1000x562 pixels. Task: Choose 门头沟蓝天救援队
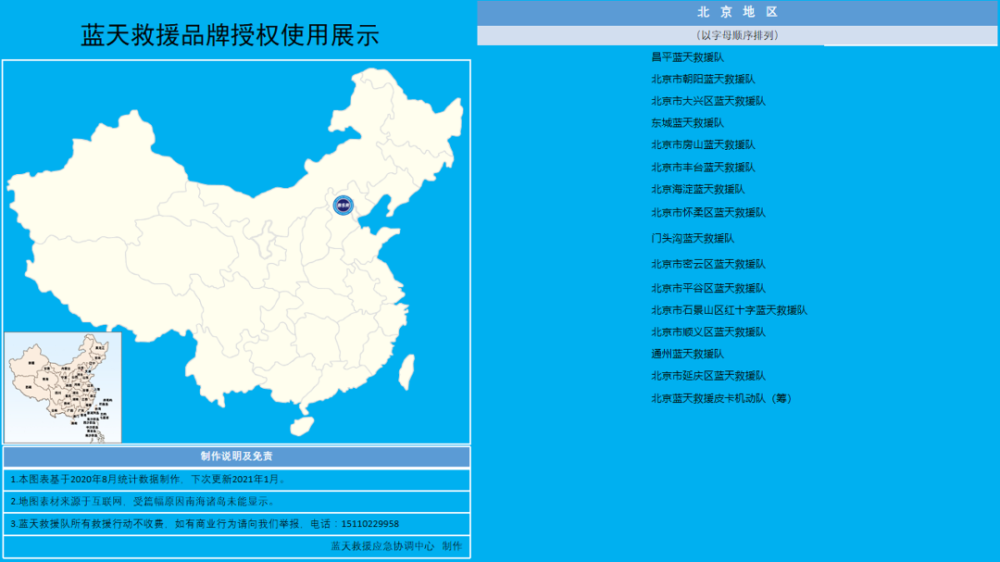pyautogui.click(x=693, y=238)
